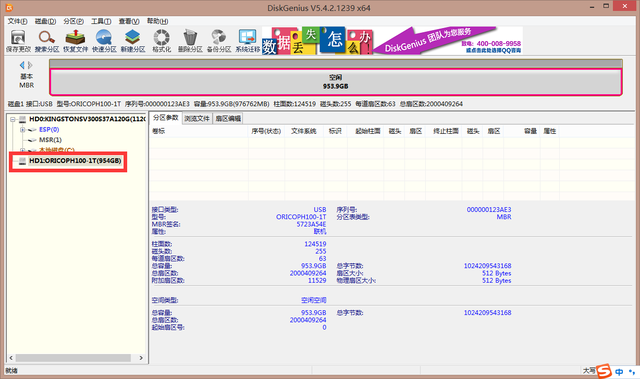Click the tree panel horizontal scrollbar thumb
The width and height of the screenshot is (640, 379).
point(73,358)
